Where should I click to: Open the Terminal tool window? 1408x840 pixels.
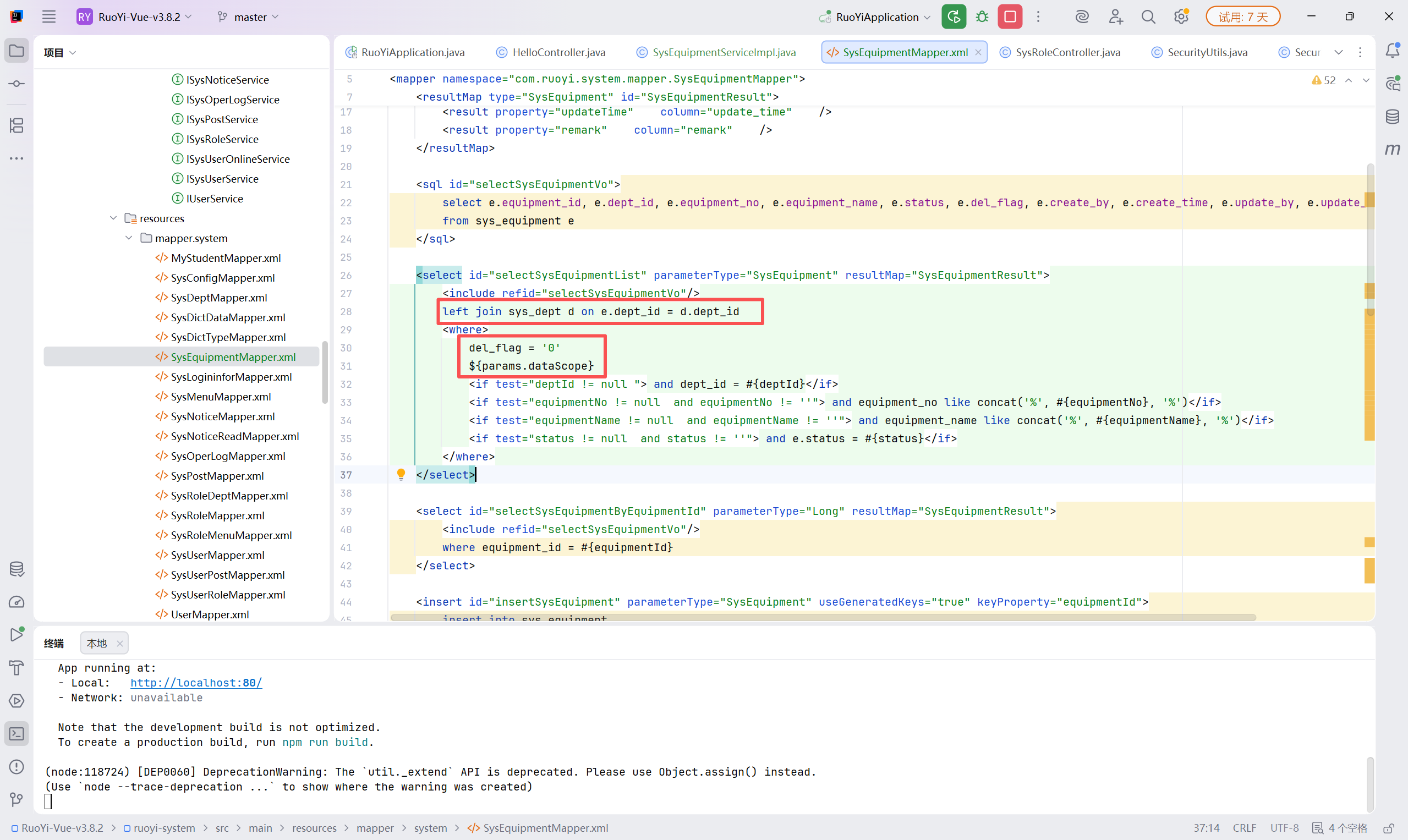click(x=17, y=734)
